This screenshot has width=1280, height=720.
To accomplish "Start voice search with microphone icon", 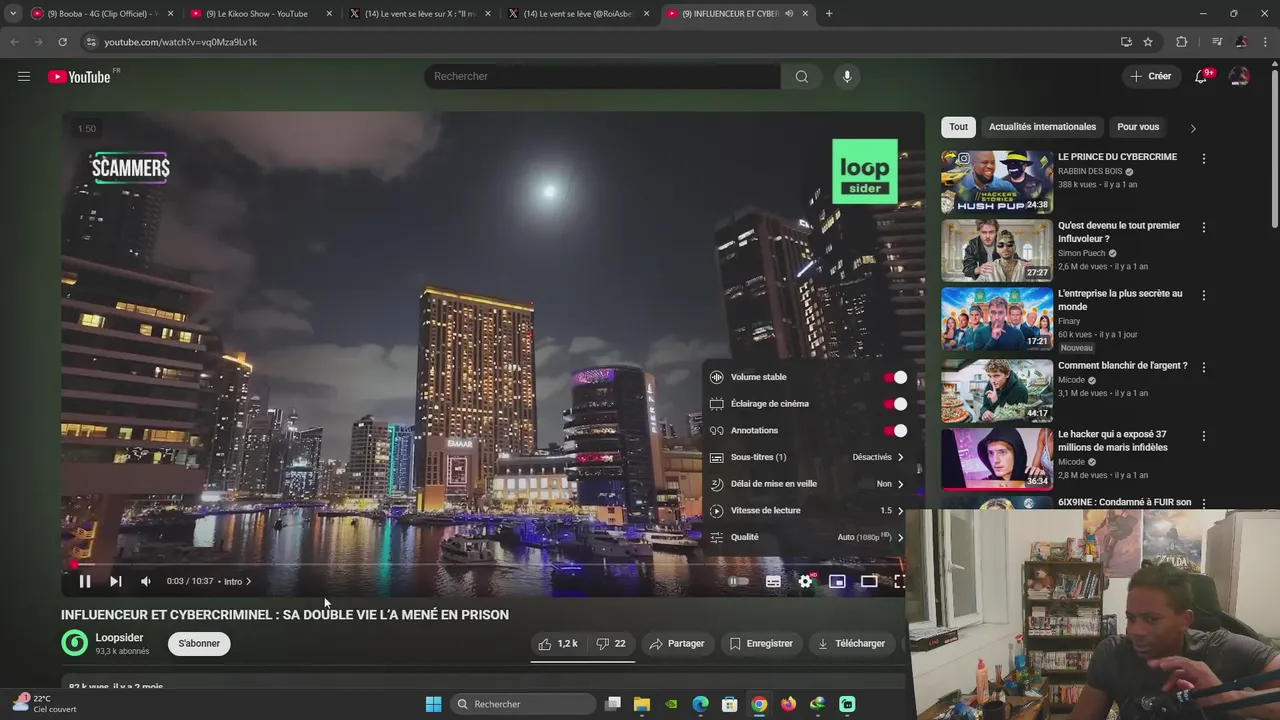I will click(x=847, y=77).
